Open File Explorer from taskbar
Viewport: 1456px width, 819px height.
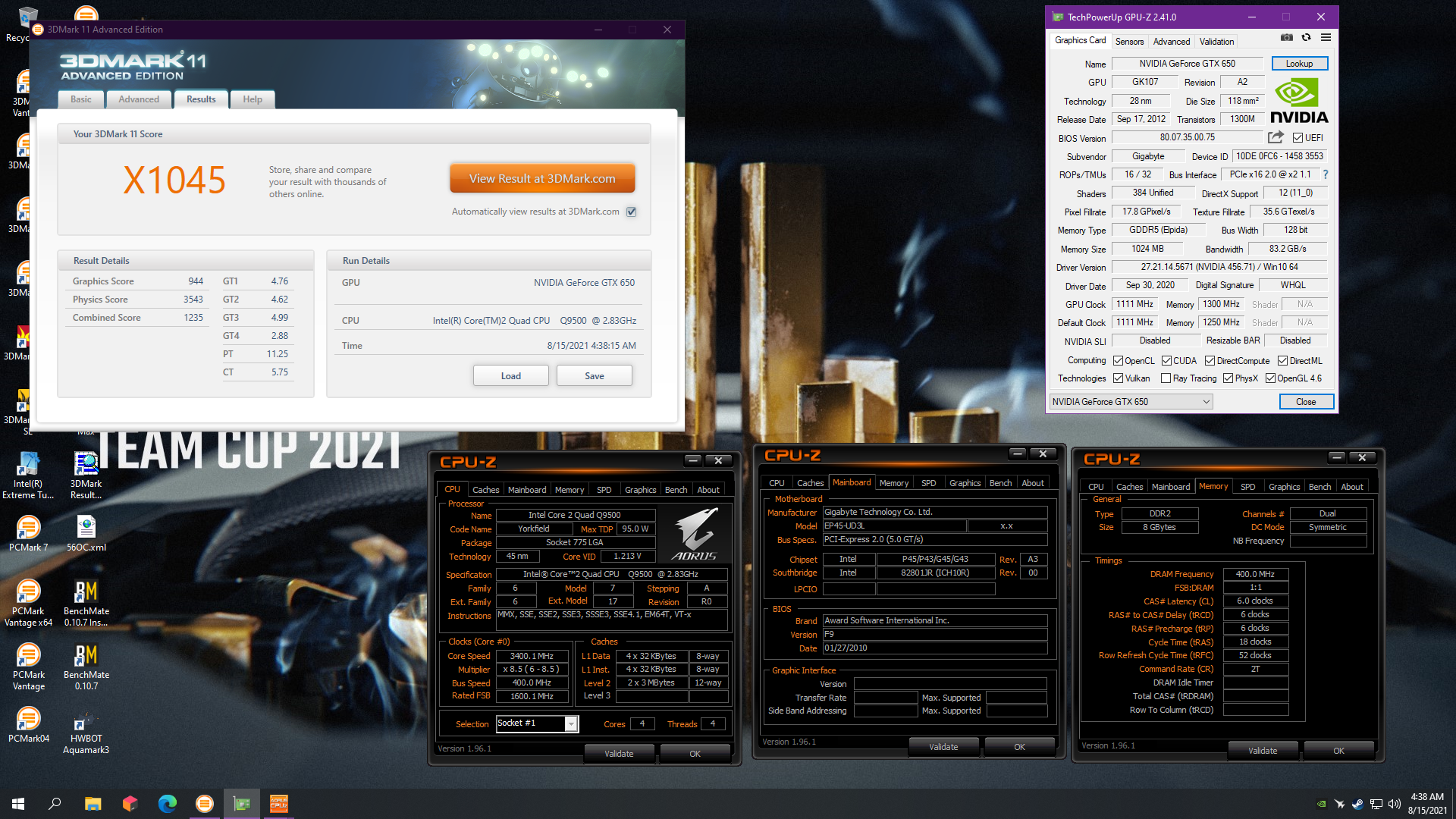pos(93,804)
